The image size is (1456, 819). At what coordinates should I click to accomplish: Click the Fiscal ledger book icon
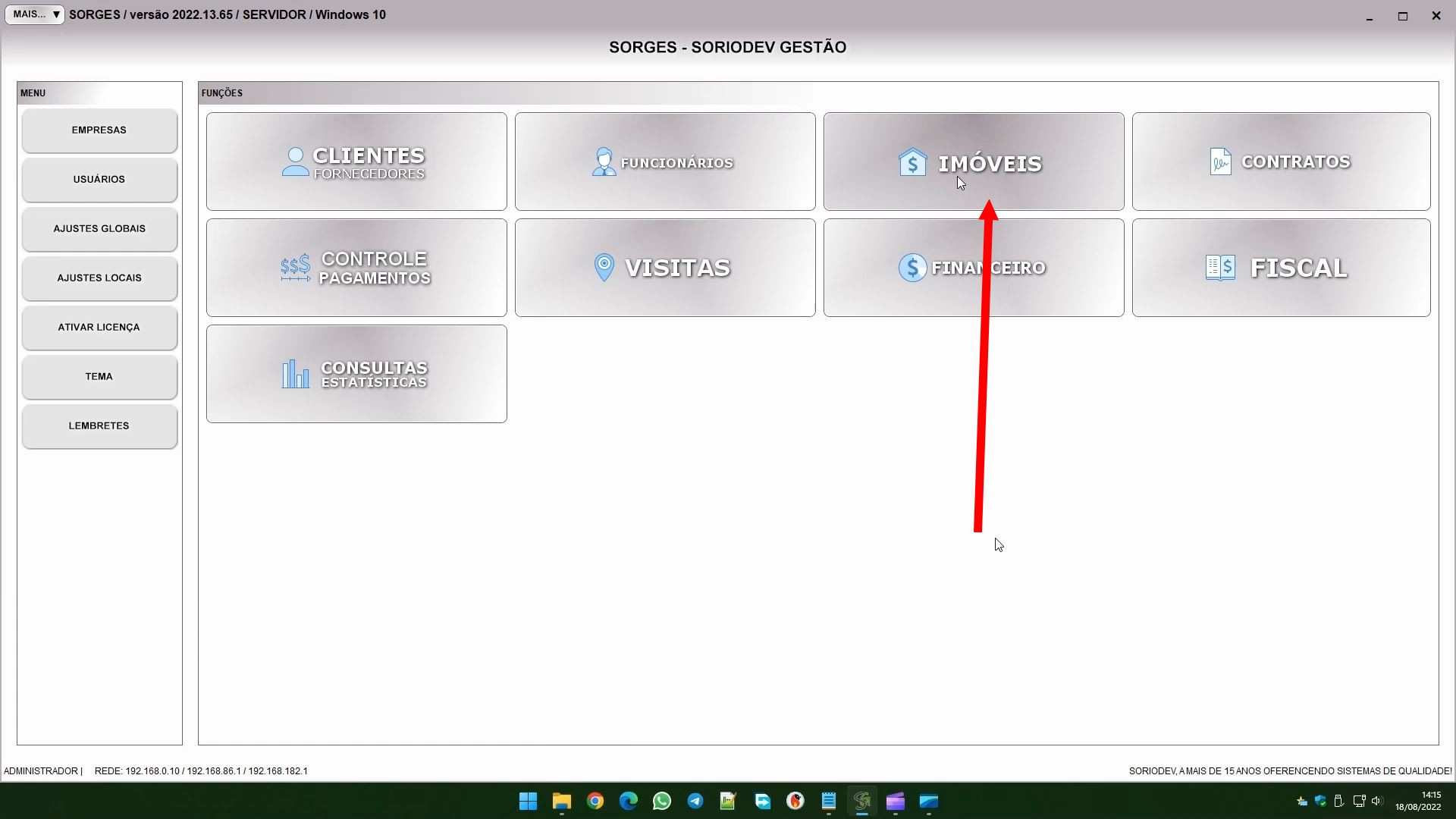[x=1220, y=268]
